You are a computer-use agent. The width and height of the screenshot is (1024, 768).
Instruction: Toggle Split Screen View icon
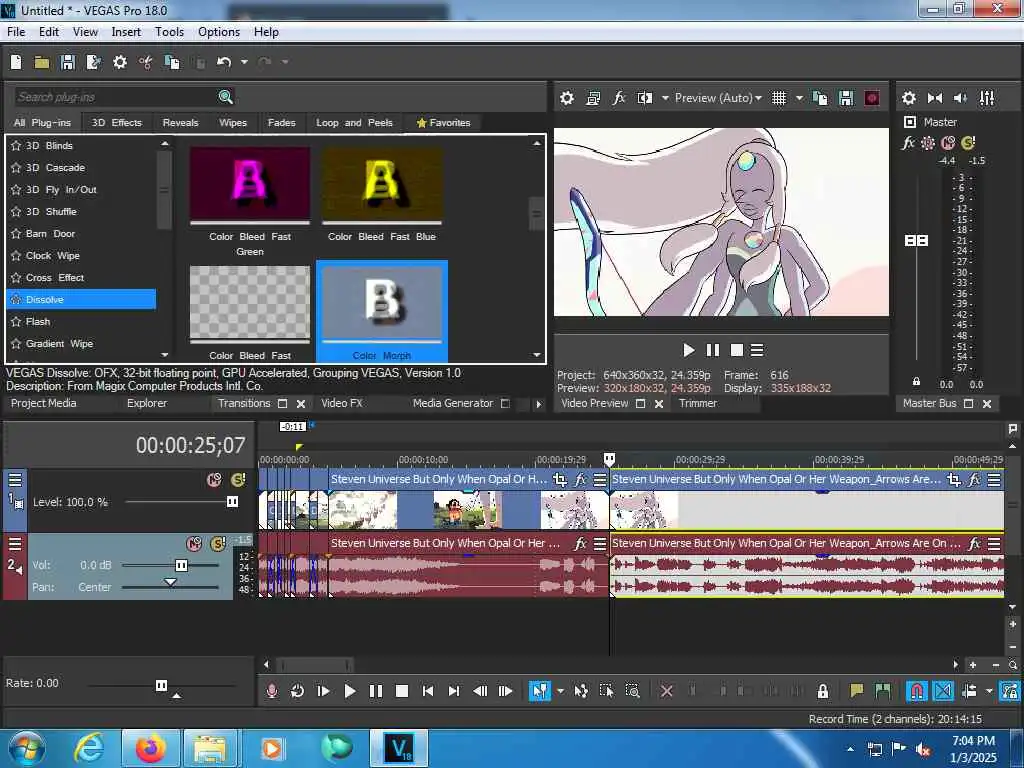point(645,98)
